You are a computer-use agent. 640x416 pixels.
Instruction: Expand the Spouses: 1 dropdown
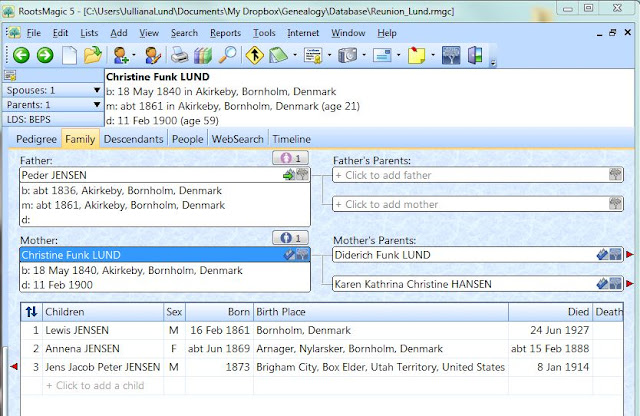point(97,90)
